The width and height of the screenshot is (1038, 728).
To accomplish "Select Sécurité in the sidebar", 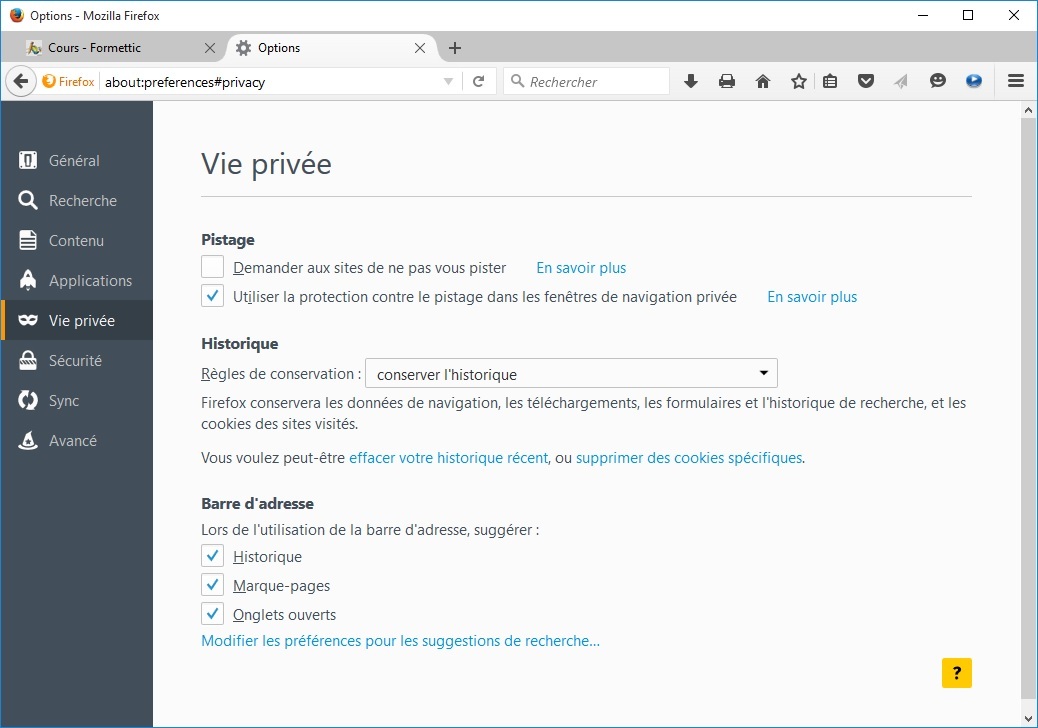I will [x=76, y=361].
